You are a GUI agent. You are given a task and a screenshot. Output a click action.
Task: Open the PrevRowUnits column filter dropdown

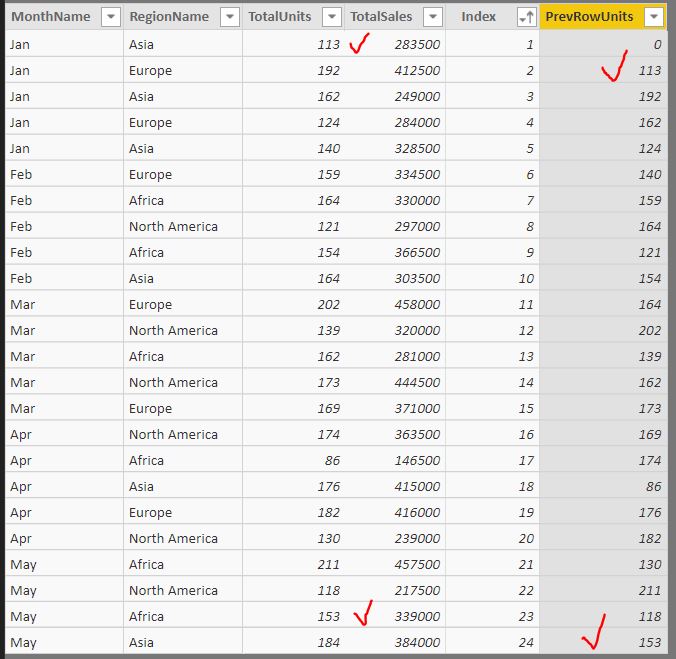pyautogui.click(x=654, y=17)
